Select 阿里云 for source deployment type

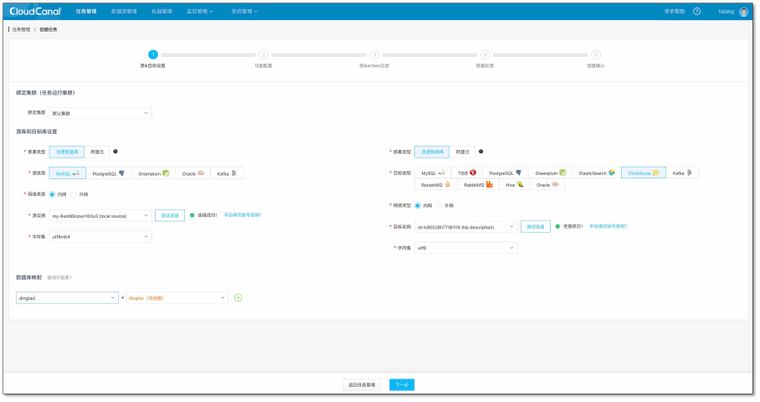click(97, 152)
